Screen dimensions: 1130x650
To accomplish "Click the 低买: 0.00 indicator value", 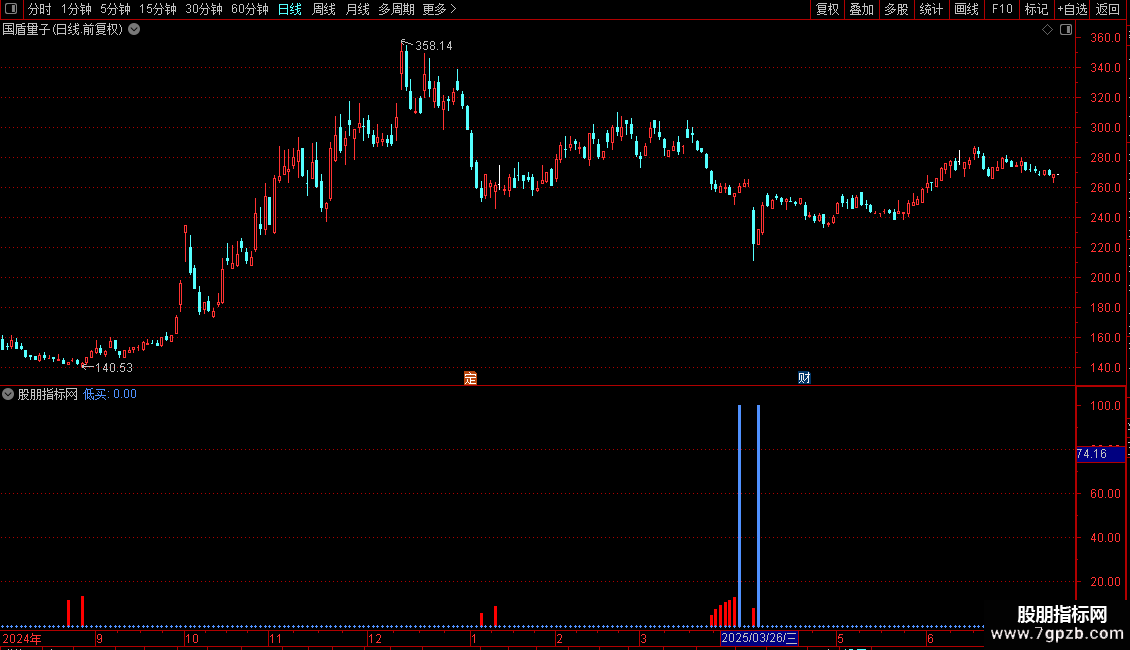I will click(x=110, y=394).
